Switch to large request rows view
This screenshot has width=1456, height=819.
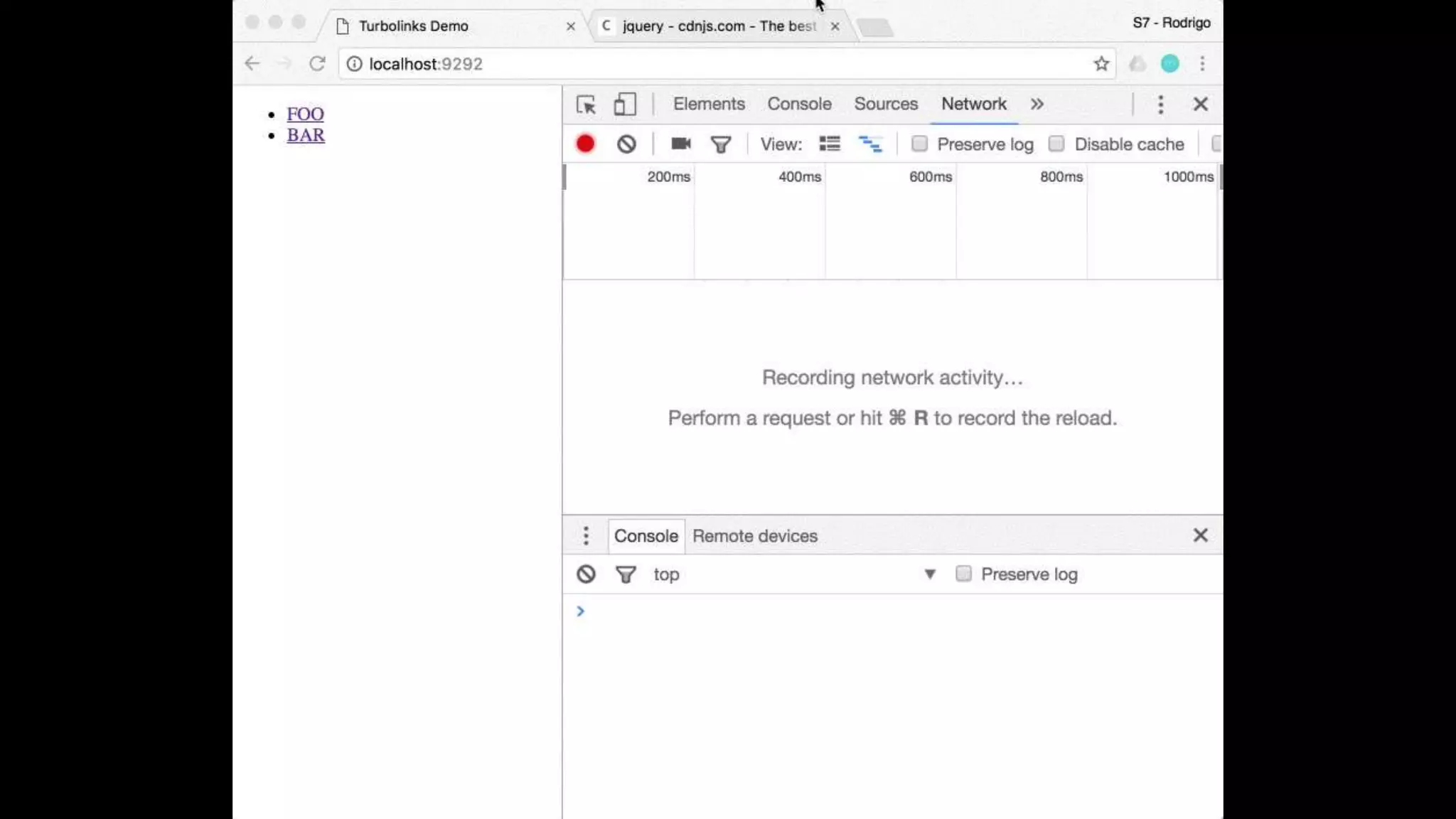click(829, 144)
